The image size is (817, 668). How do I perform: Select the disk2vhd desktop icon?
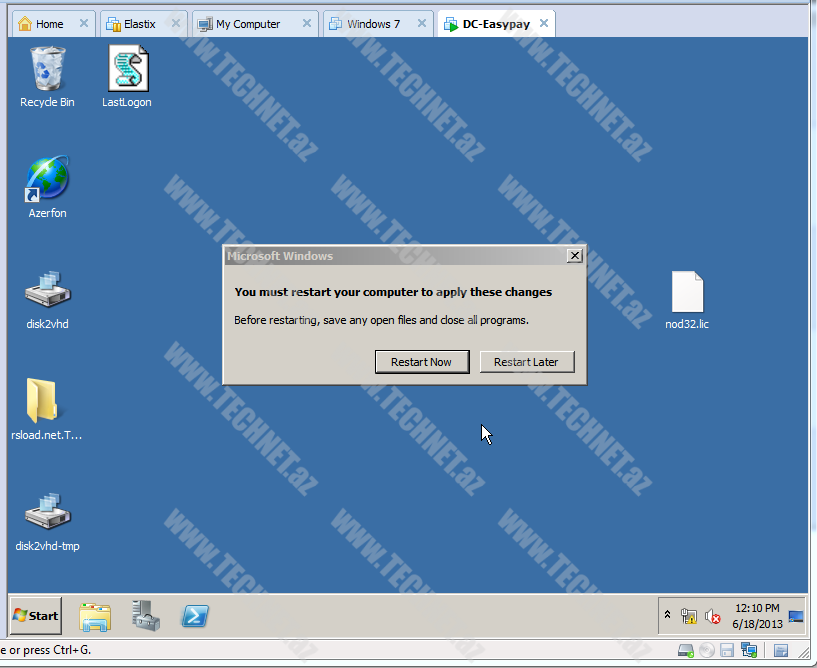pyautogui.click(x=47, y=292)
